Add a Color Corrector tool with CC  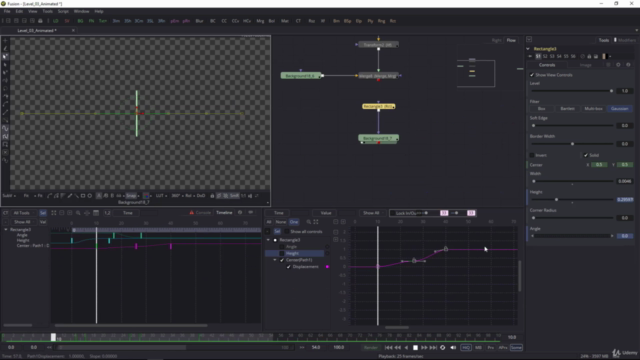(x=224, y=21)
